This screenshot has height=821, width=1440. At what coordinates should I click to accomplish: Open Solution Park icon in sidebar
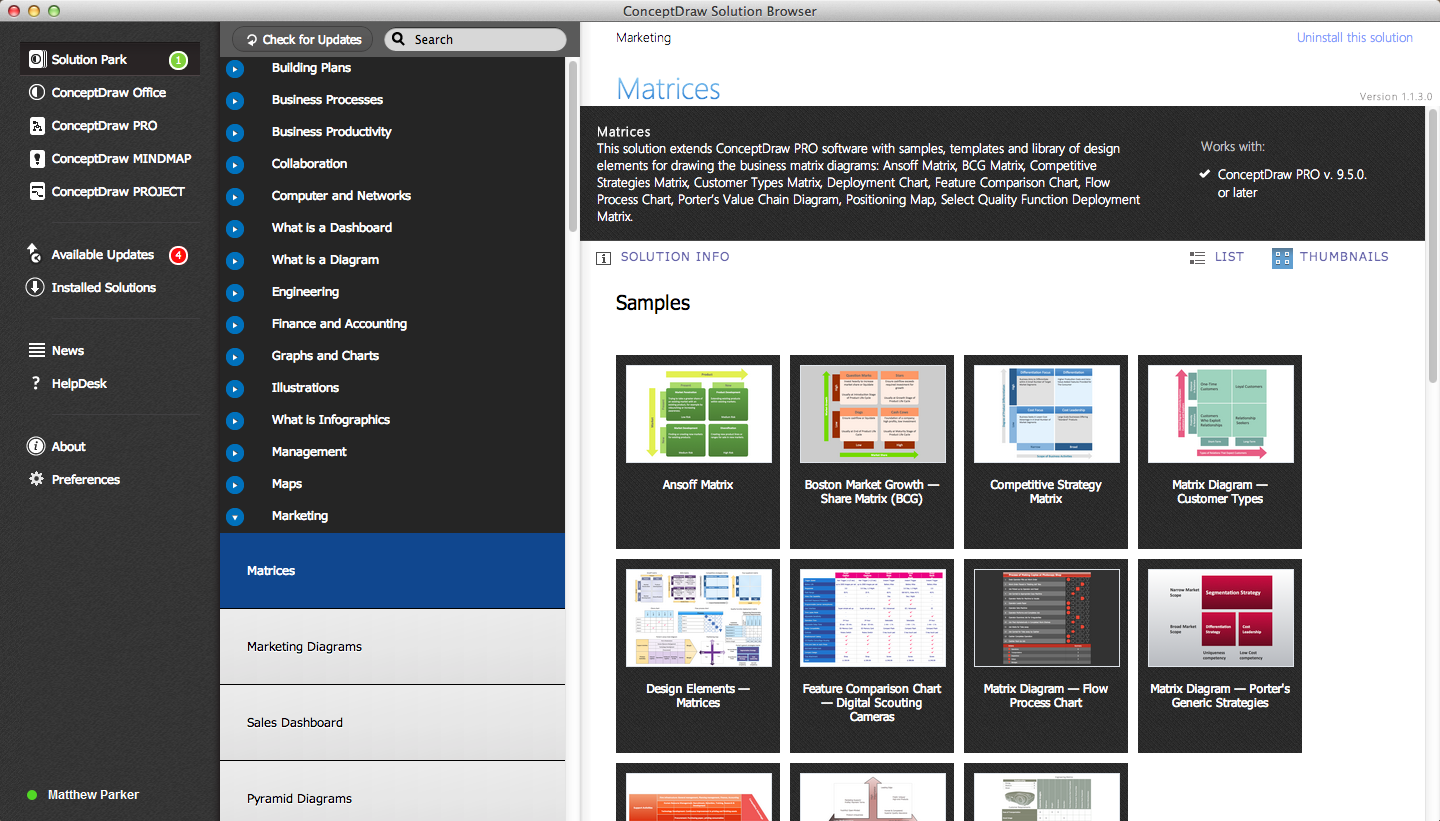[37, 59]
